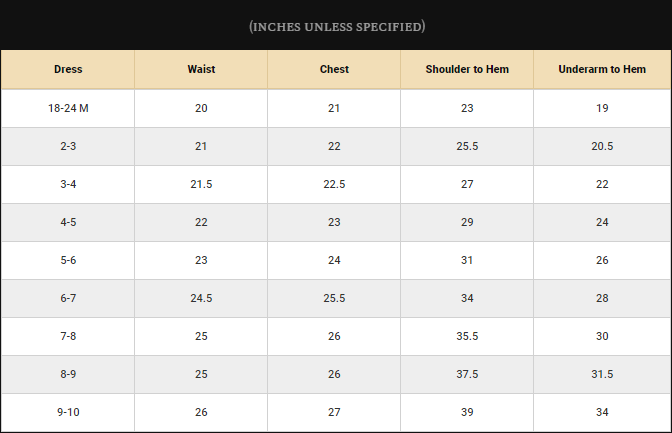This screenshot has height=433, width=672.
Task: Click the Dress column header
Action: pyautogui.click(x=68, y=69)
